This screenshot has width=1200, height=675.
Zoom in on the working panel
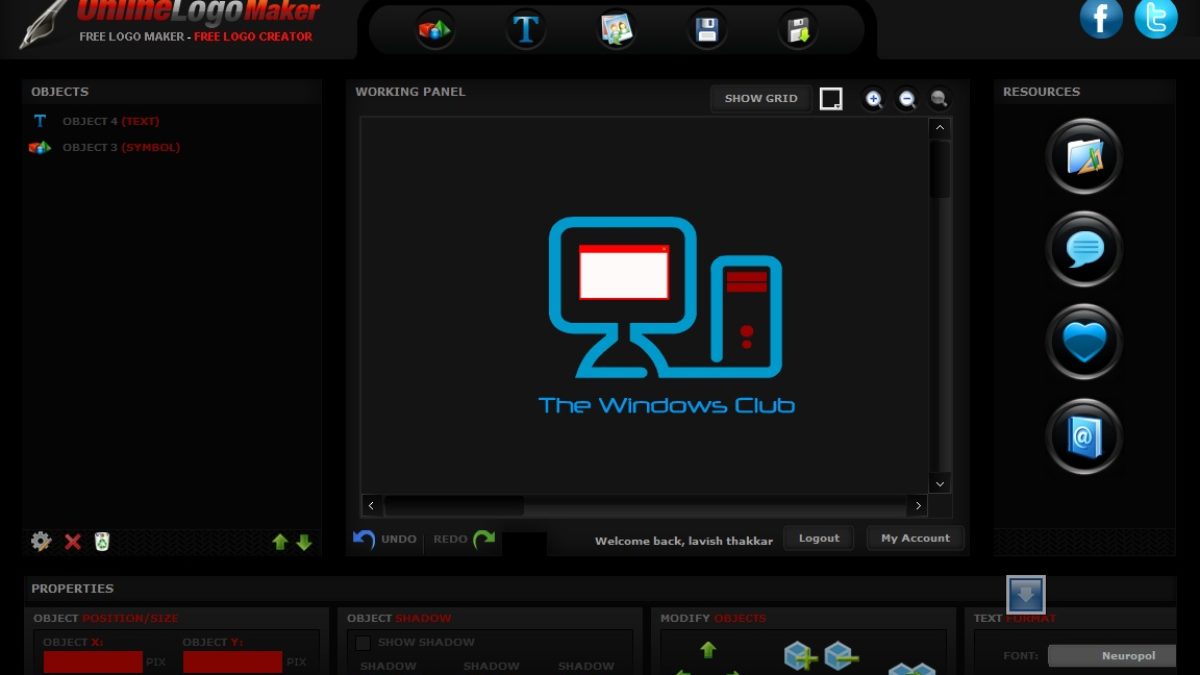click(874, 99)
